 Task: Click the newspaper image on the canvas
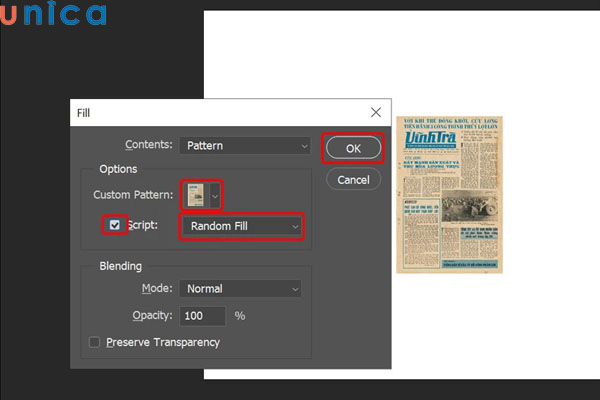click(x=449, y=194)
